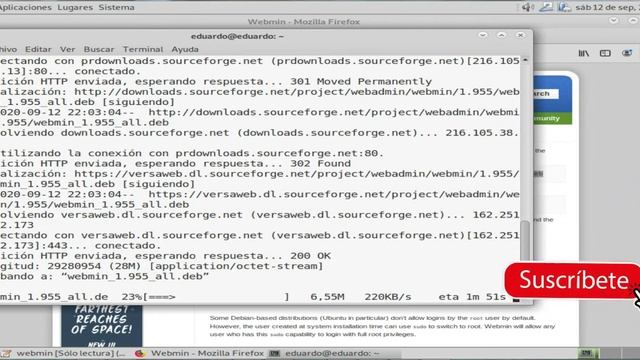Viewport: 640px width, 360px height.
Task: Click the '220KB/s' download speed
Action: 388,297
